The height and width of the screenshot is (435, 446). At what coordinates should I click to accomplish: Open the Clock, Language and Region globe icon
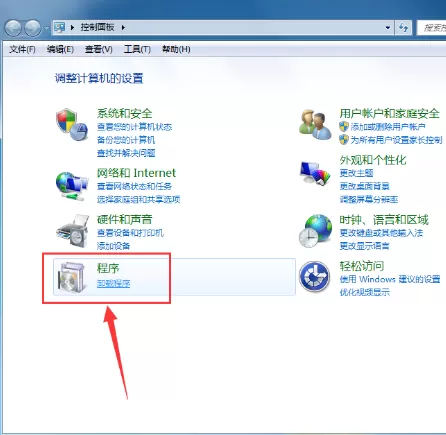(315, 231)
